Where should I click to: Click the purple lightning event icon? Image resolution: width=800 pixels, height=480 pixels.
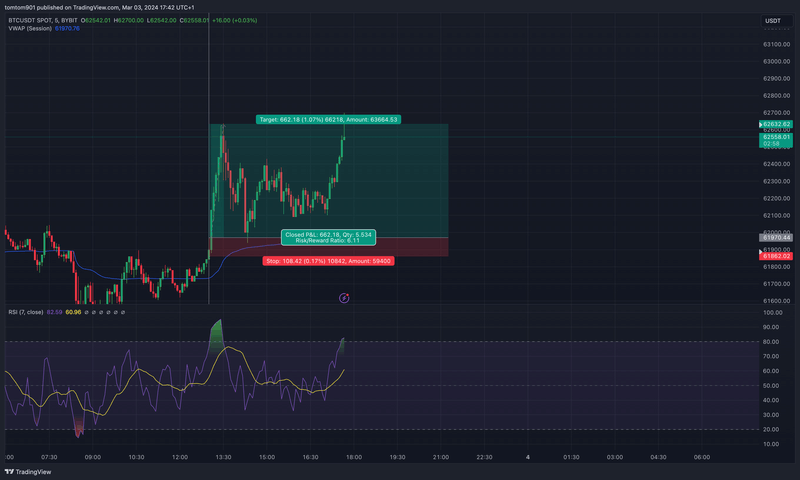[344, 298]
